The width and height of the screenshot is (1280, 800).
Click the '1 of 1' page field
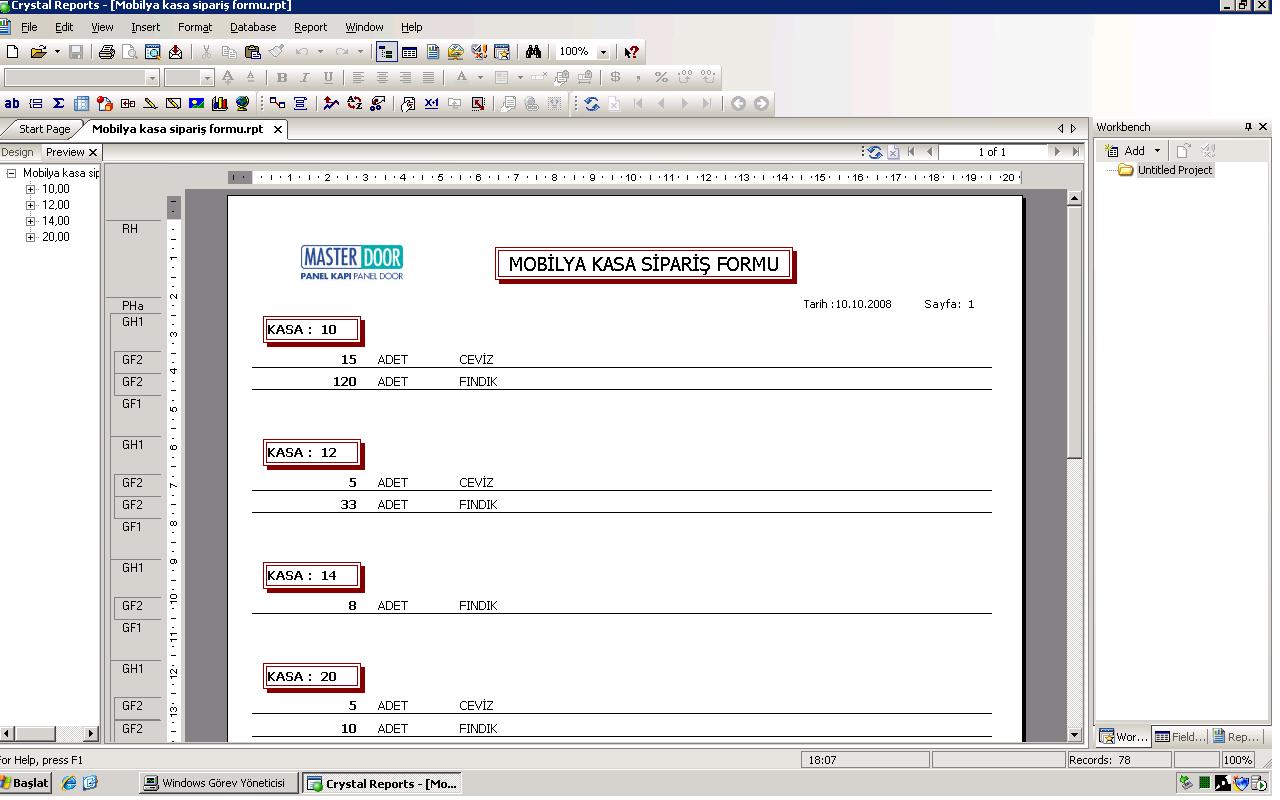pyautogui.click(x=991, y=152)
